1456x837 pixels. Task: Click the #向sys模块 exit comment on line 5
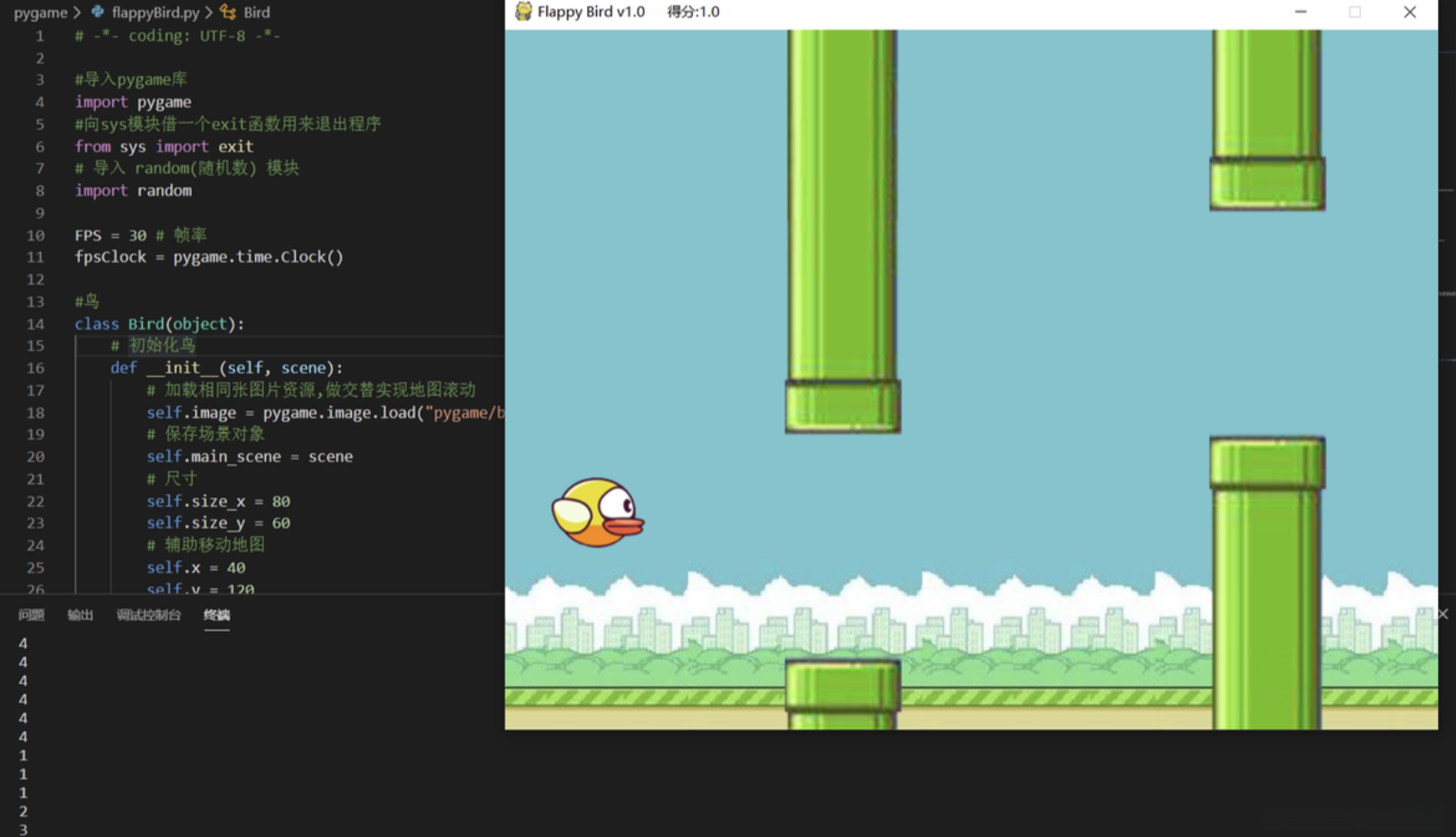tap(228, 124)
